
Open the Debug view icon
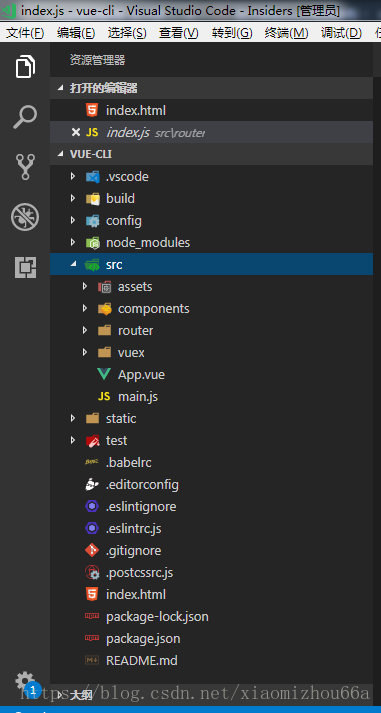25,217
